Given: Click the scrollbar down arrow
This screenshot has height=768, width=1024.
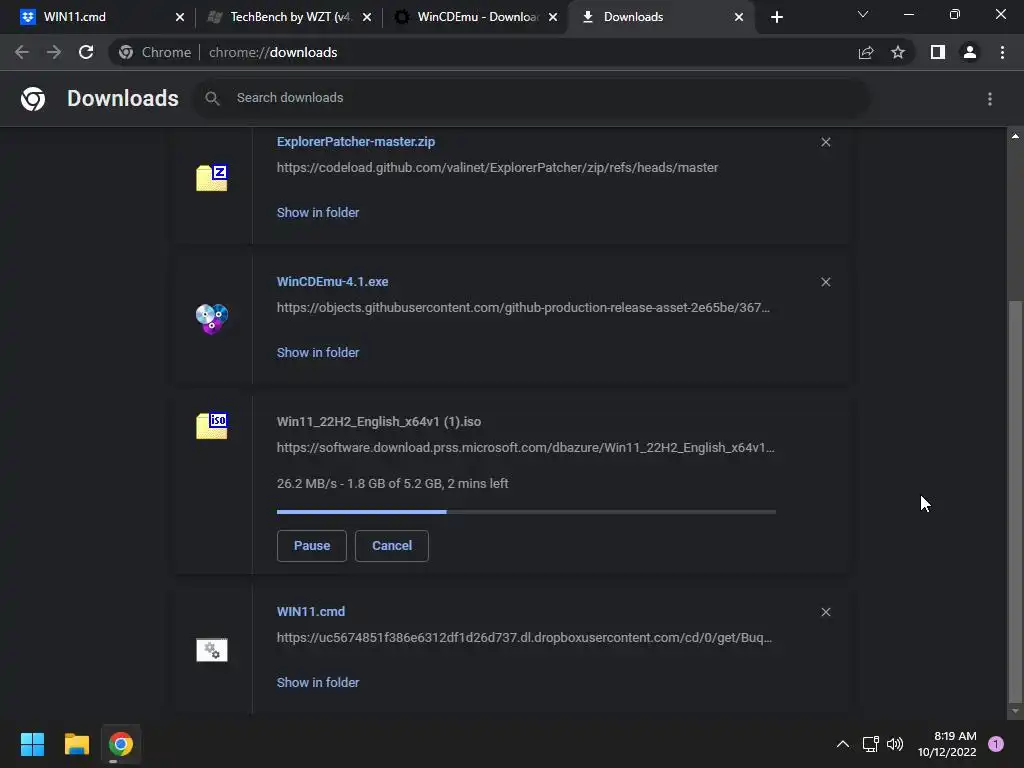Looking at the screenshot, I should coord(1015,711).
